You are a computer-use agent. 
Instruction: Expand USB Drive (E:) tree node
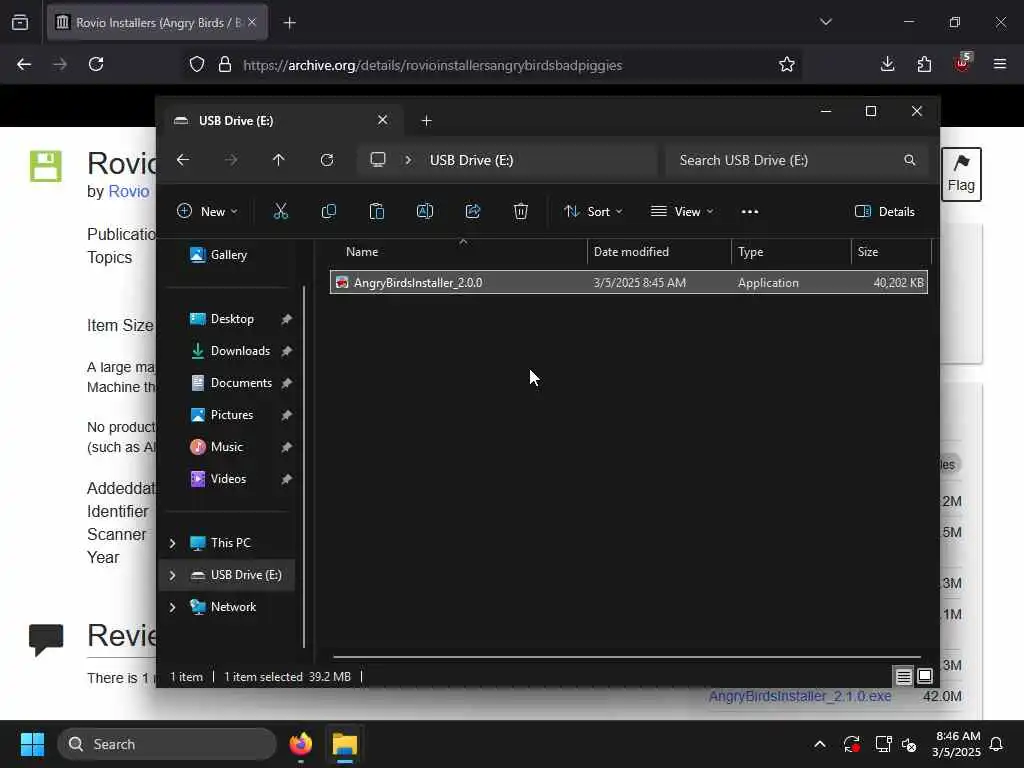(x=172, y=575)
